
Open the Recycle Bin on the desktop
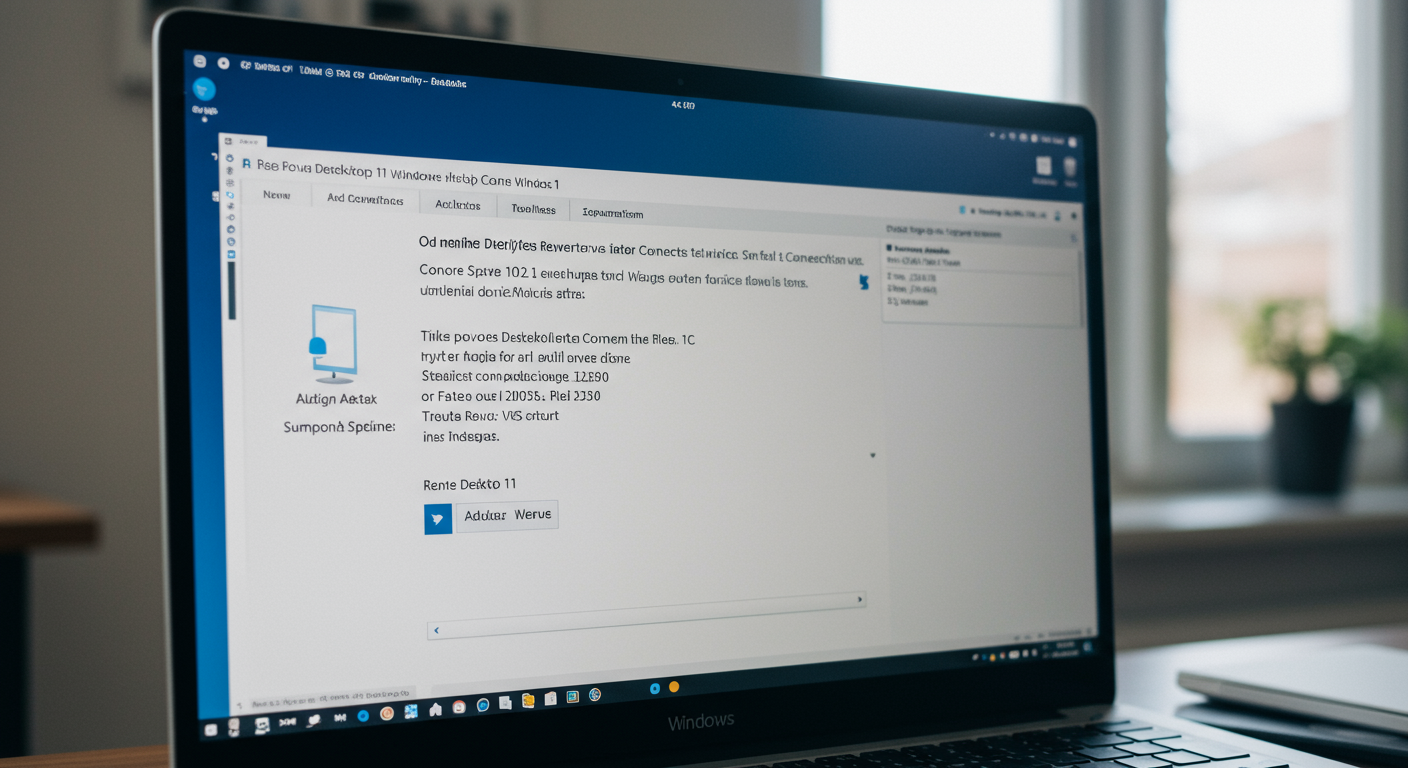(x=1070, y=168)
